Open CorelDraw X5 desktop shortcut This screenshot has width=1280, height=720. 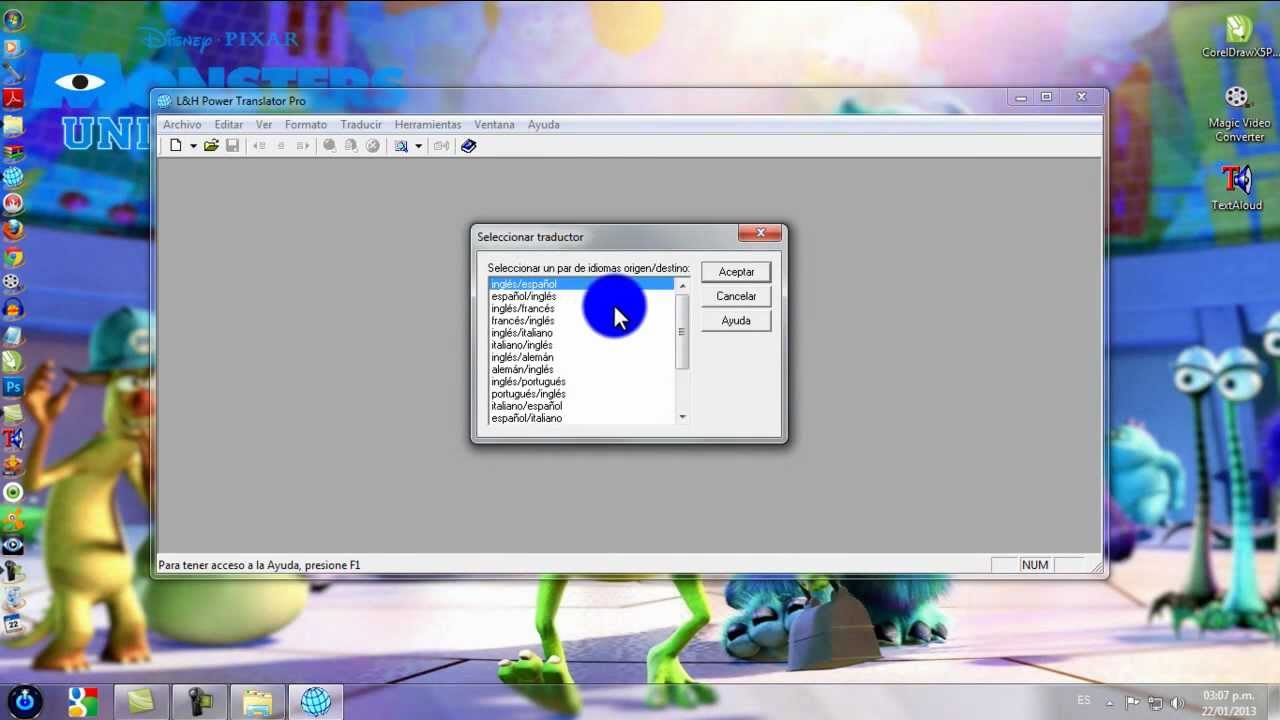tap(1239, 36)
